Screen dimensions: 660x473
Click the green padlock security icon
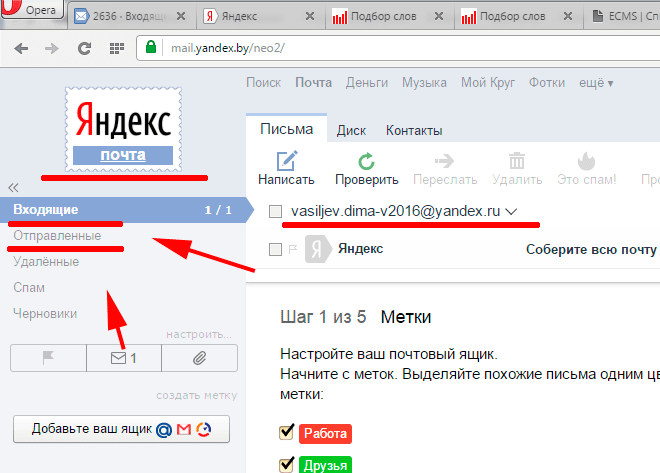(151, 47)
